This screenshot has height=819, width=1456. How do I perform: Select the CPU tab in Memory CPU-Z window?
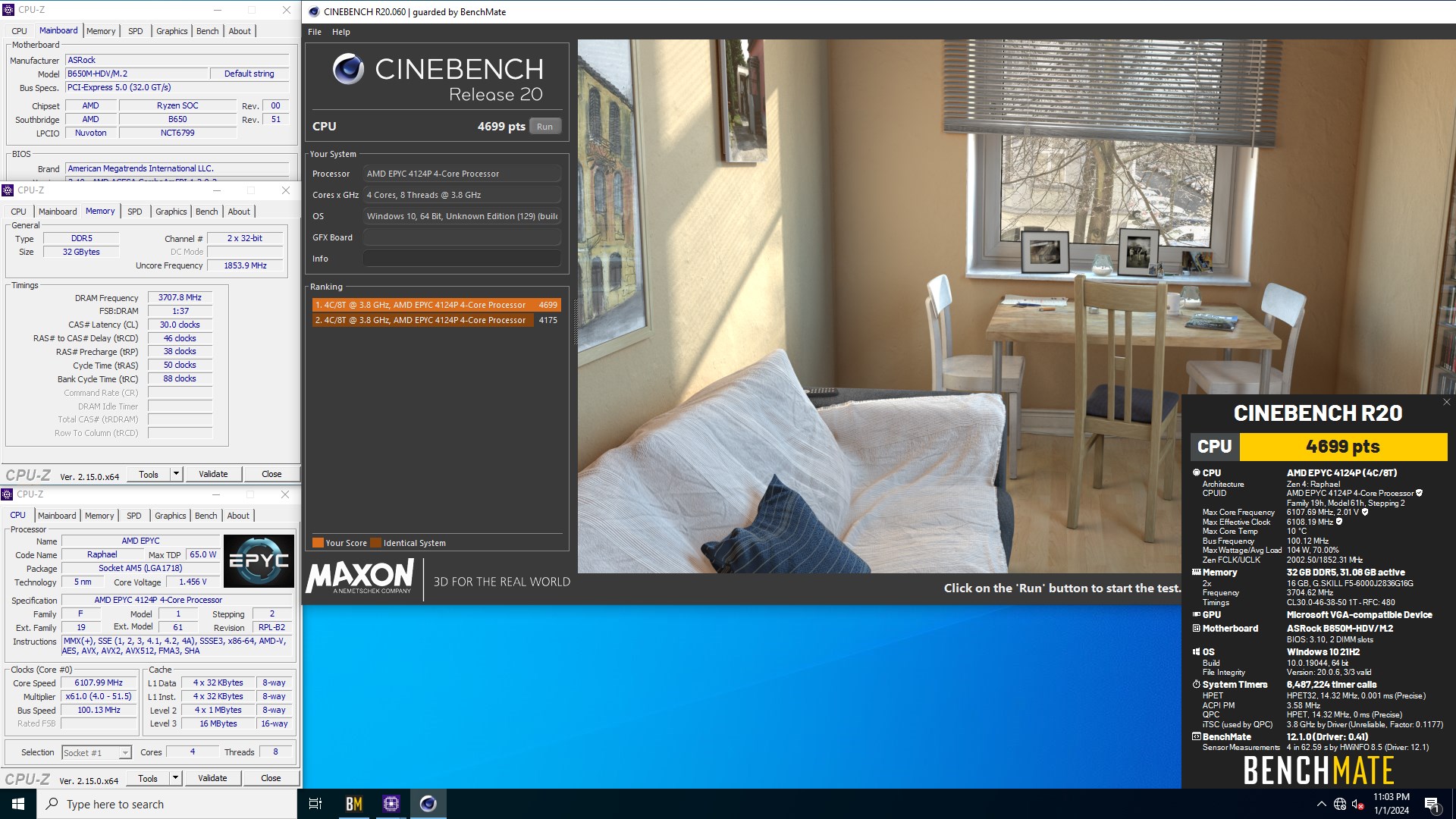pos(19,212)
